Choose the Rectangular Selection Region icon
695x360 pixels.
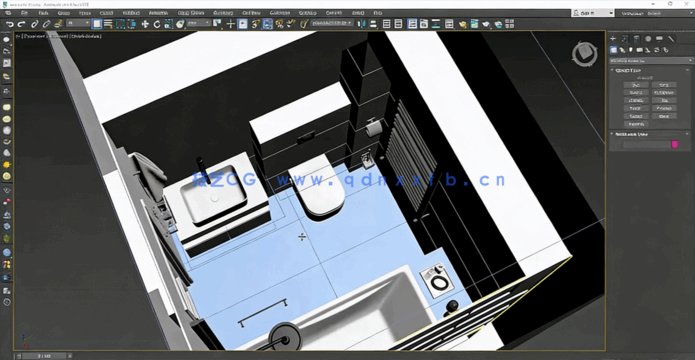click(120, 24)
